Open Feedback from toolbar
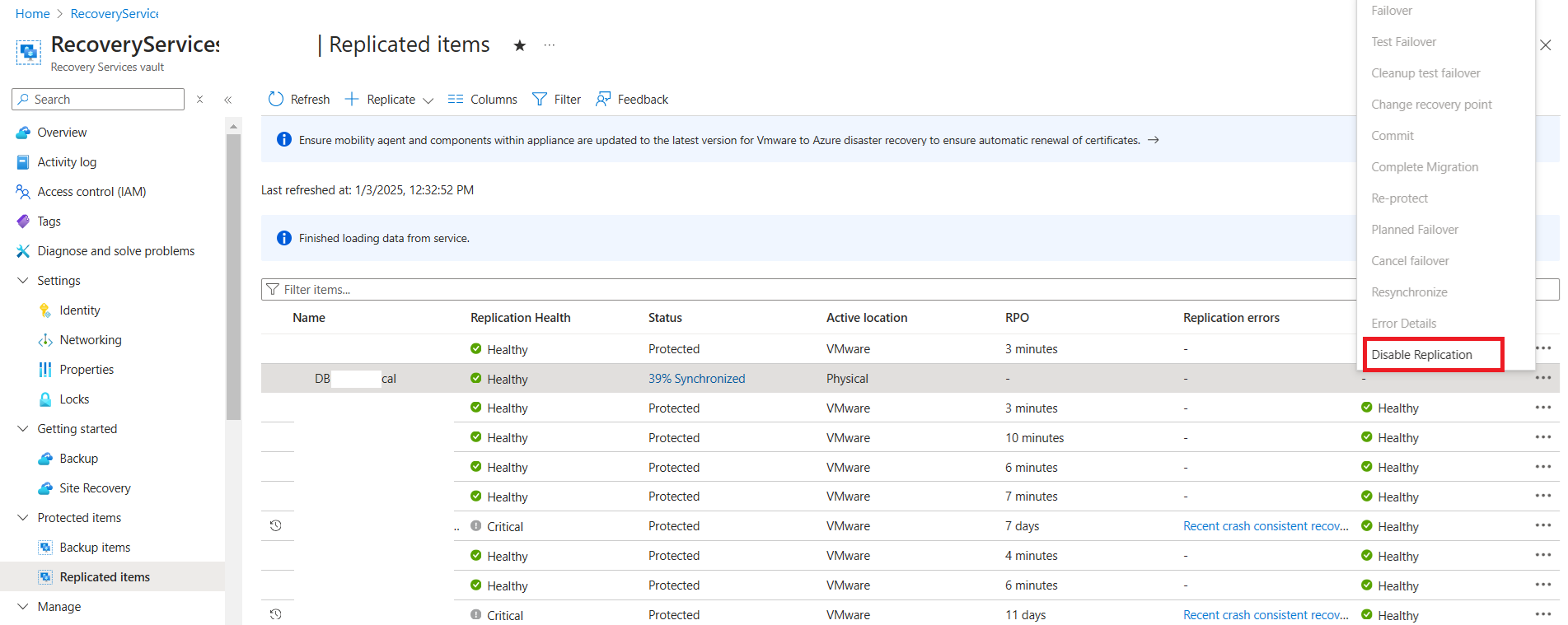This screenshot has width=1568, height=625. [x=632, y=99]
